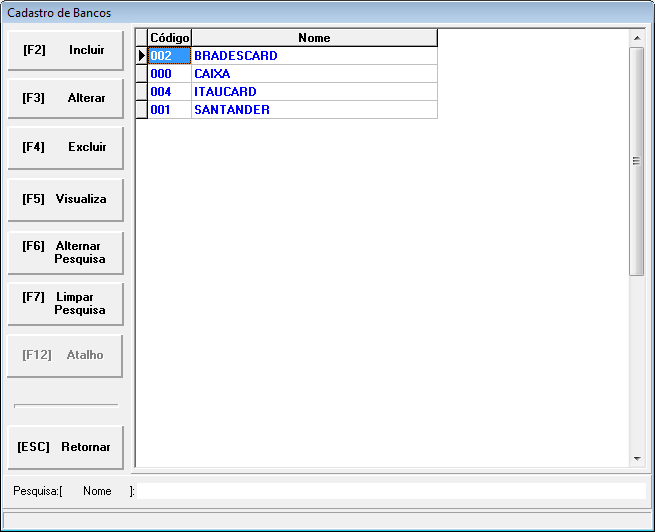Click the [F4] Excluir button
Viewport: 655px width, 532px height.
tap(65, 147)
